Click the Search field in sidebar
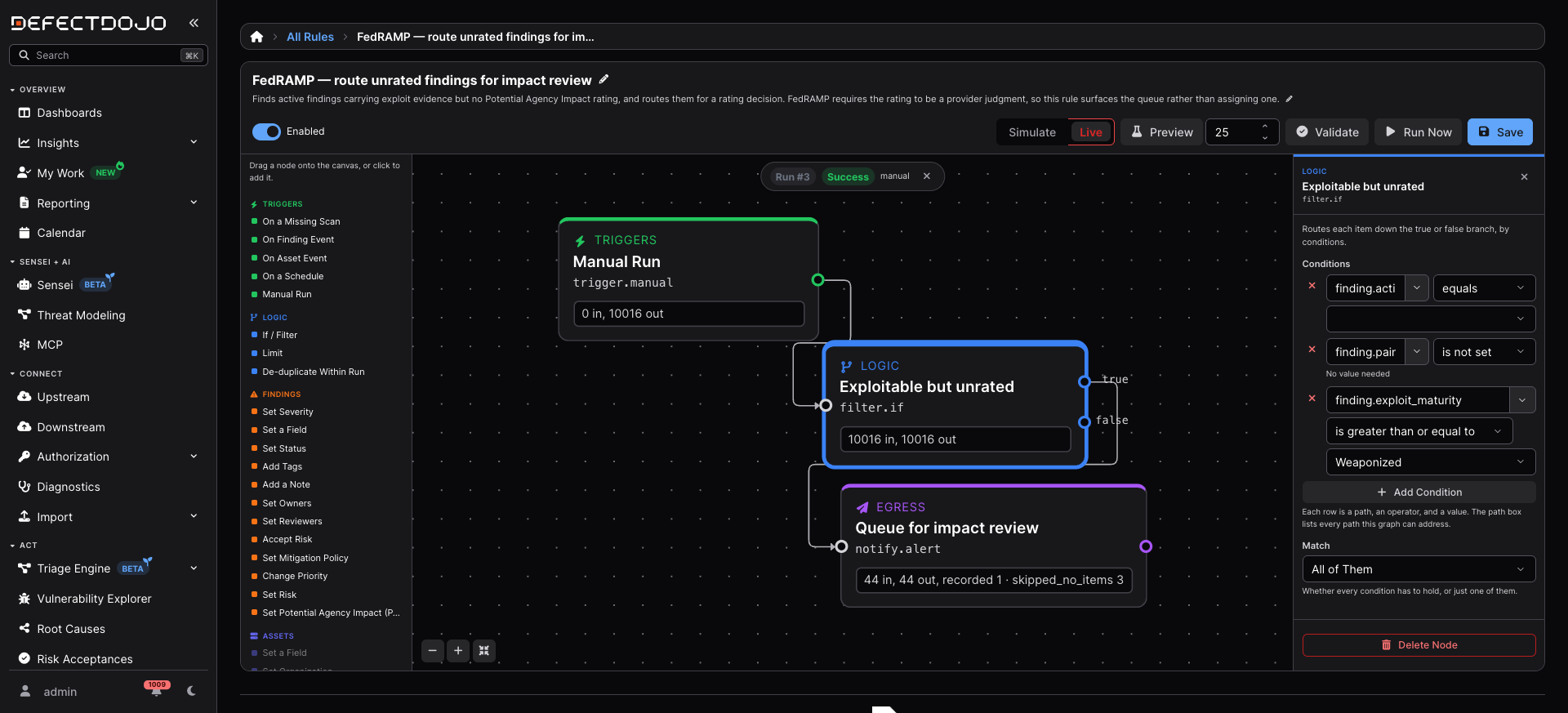The width and height of the screenshot is (1568, 713). click(109, 56)
